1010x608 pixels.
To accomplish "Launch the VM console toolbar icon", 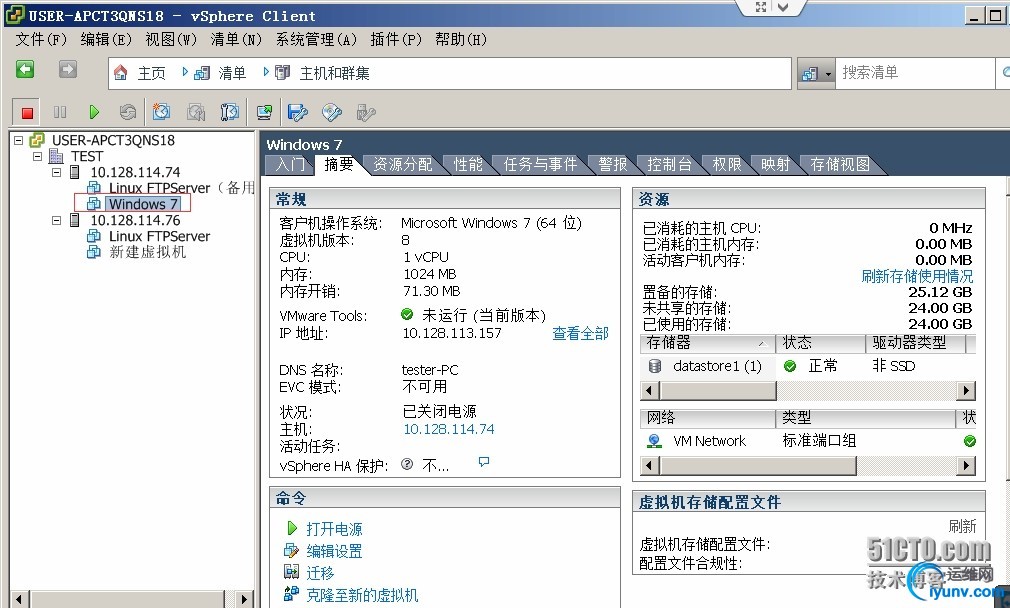I will point(264,113).
